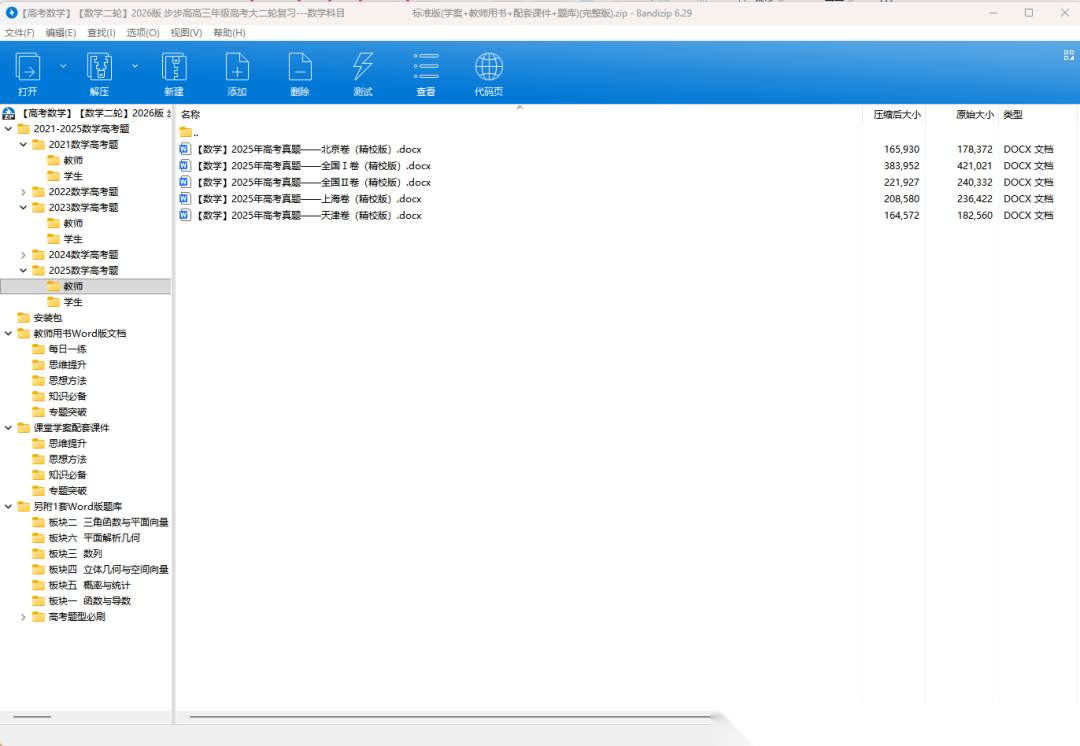Sort by the 压缩后大小 column header
The image size is (1080, 746).
coord(896,115)
